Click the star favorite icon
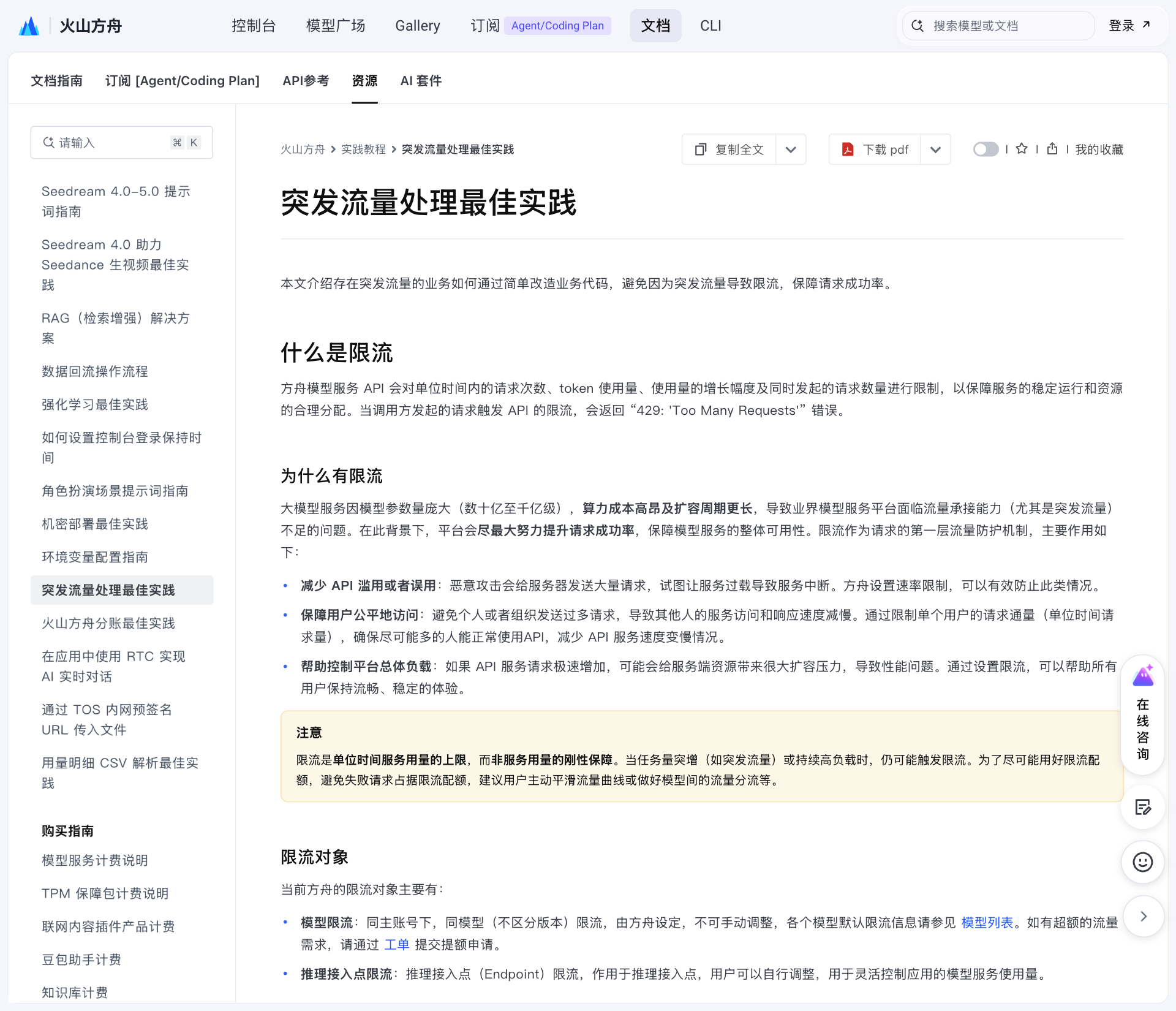Screen dimensions: 1176x1011 pos(1022,149)
